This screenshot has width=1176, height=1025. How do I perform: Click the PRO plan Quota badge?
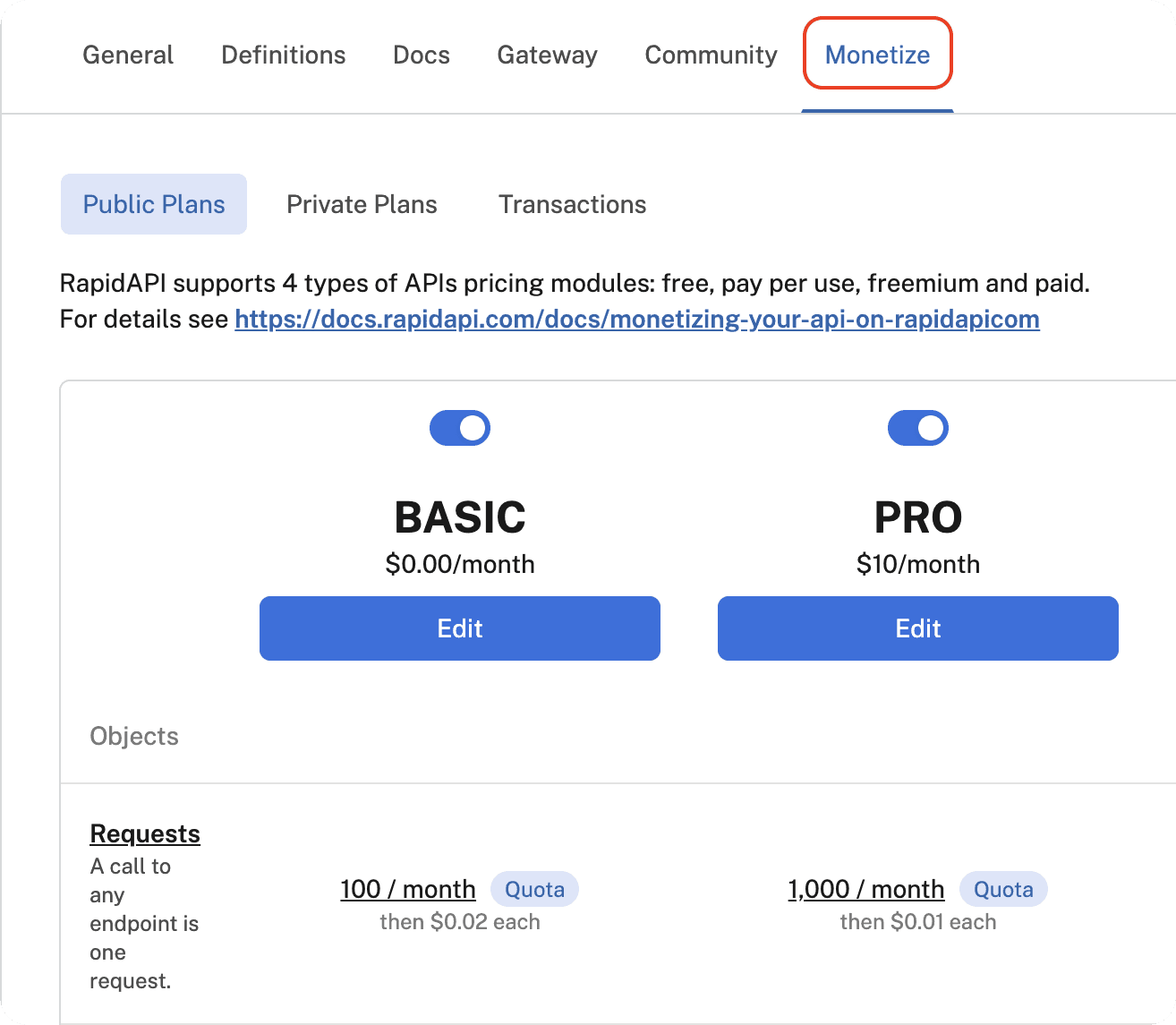(x=1003, y=889)
